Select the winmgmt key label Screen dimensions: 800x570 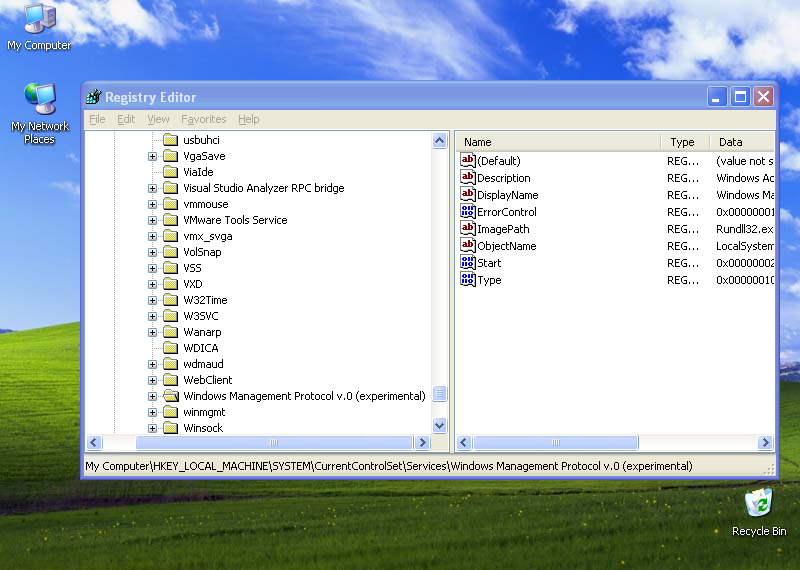coord(204,412)
